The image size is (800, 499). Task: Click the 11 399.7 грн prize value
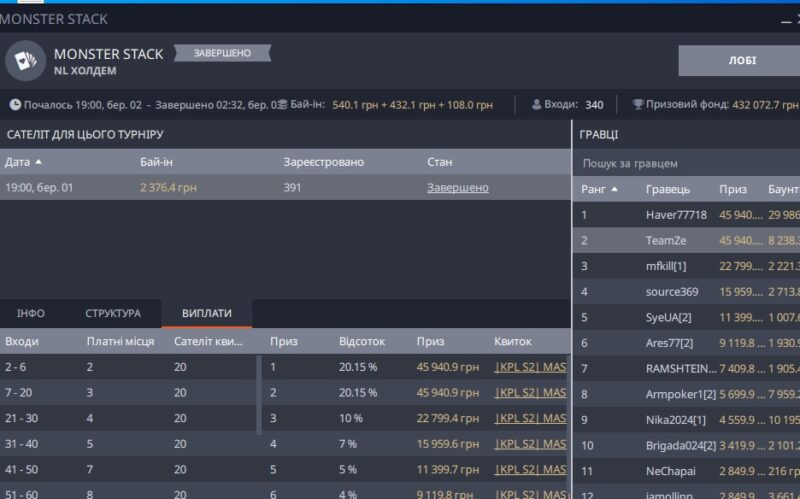pyautogui.click(x=447, y=469)
